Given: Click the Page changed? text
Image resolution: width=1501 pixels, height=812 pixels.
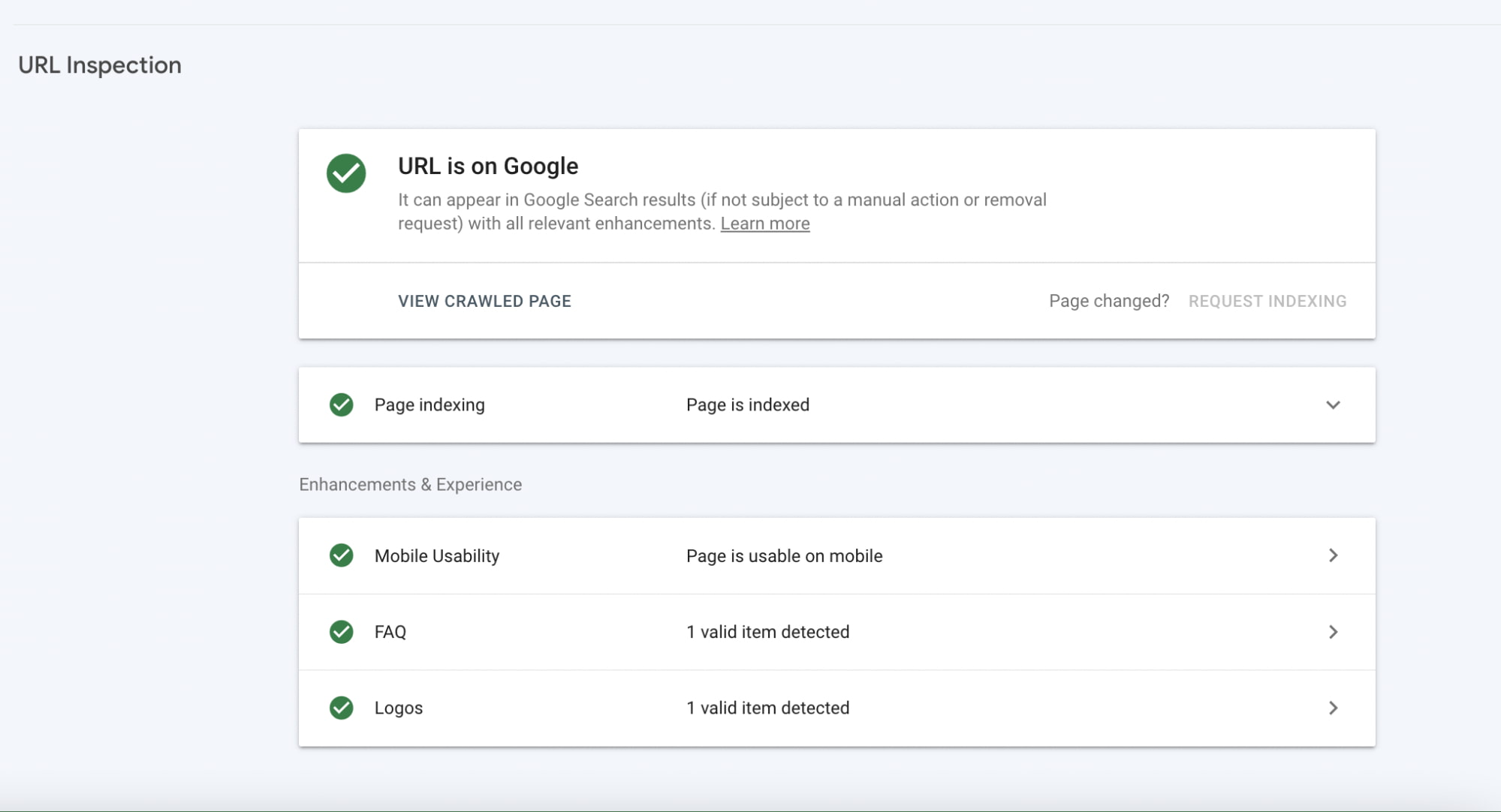Looking at the screenshot, I should click(x=1109, y=301).
